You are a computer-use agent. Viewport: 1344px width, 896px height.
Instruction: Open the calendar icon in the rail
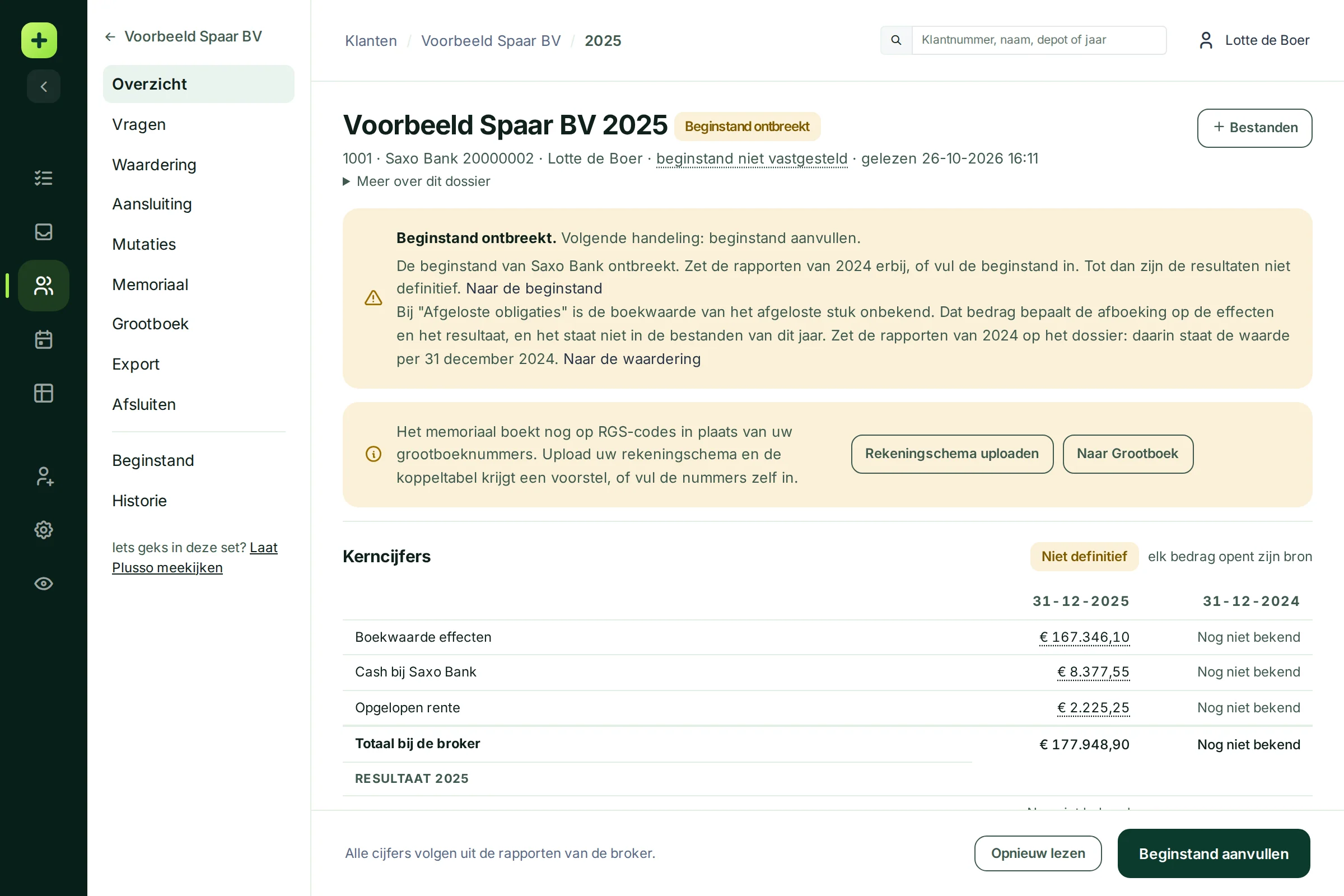[x=44, y=339]
